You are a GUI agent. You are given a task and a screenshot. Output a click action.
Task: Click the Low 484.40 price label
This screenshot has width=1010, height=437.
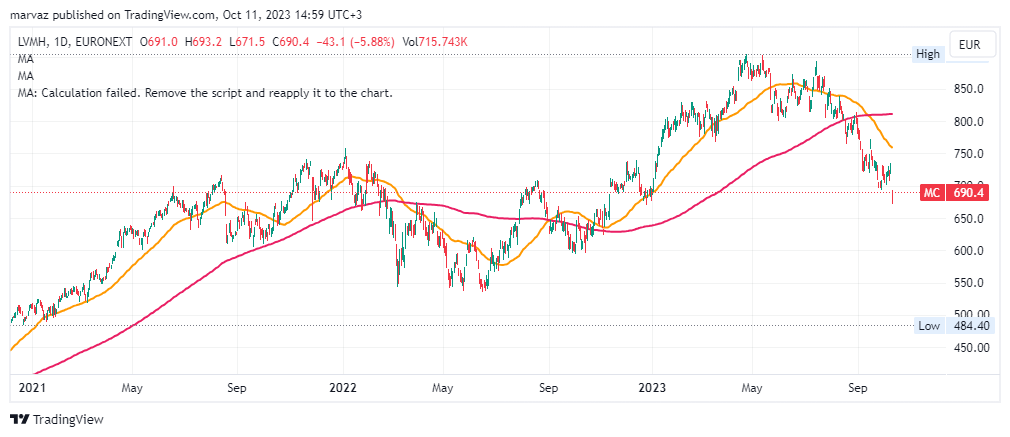coord(952,326)
